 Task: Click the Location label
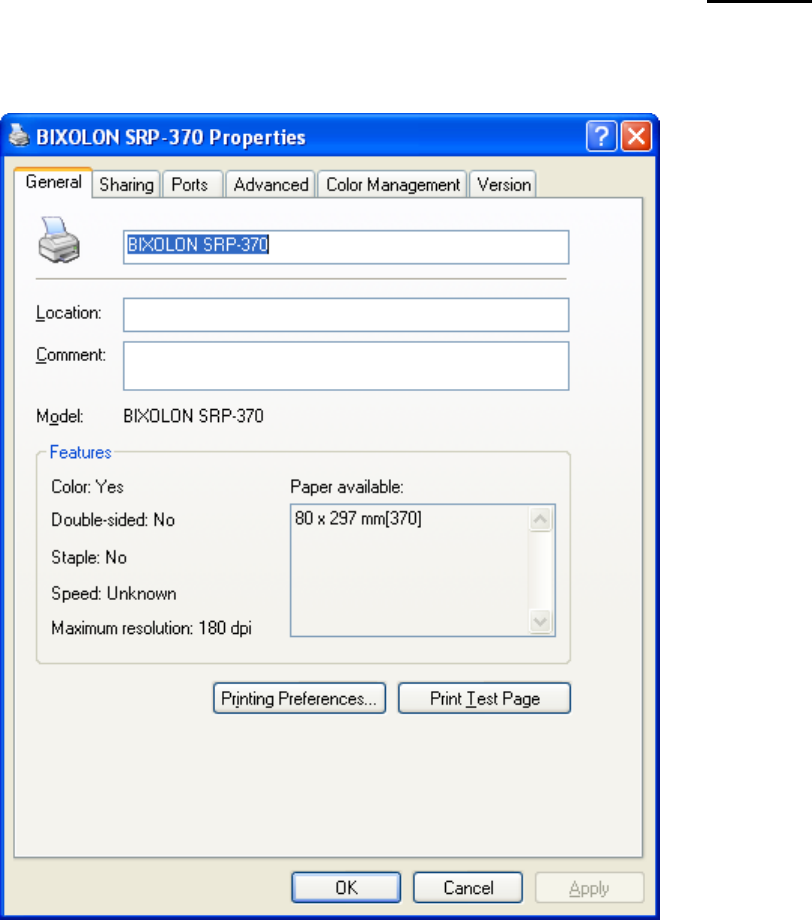69,313
